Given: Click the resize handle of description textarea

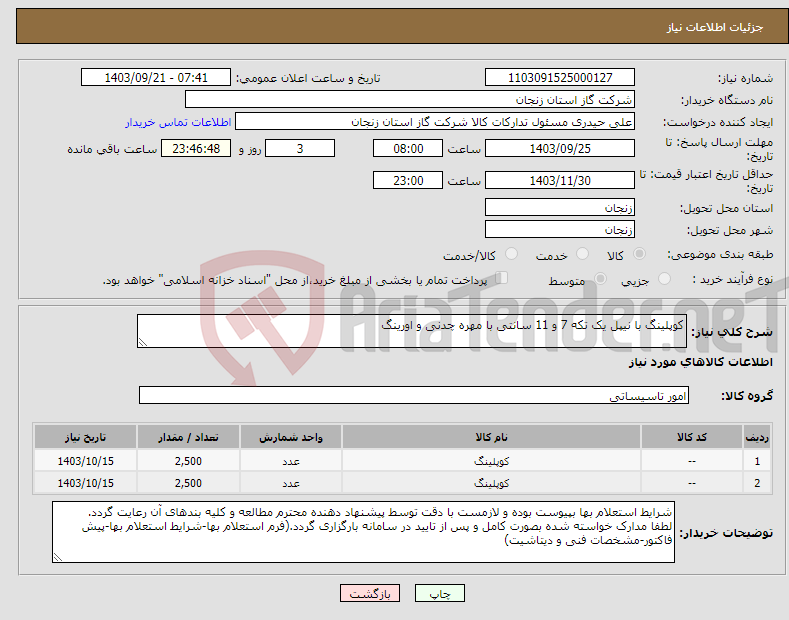Looking at the screenshot, I should pyautogui.click(x=143, y=342).
